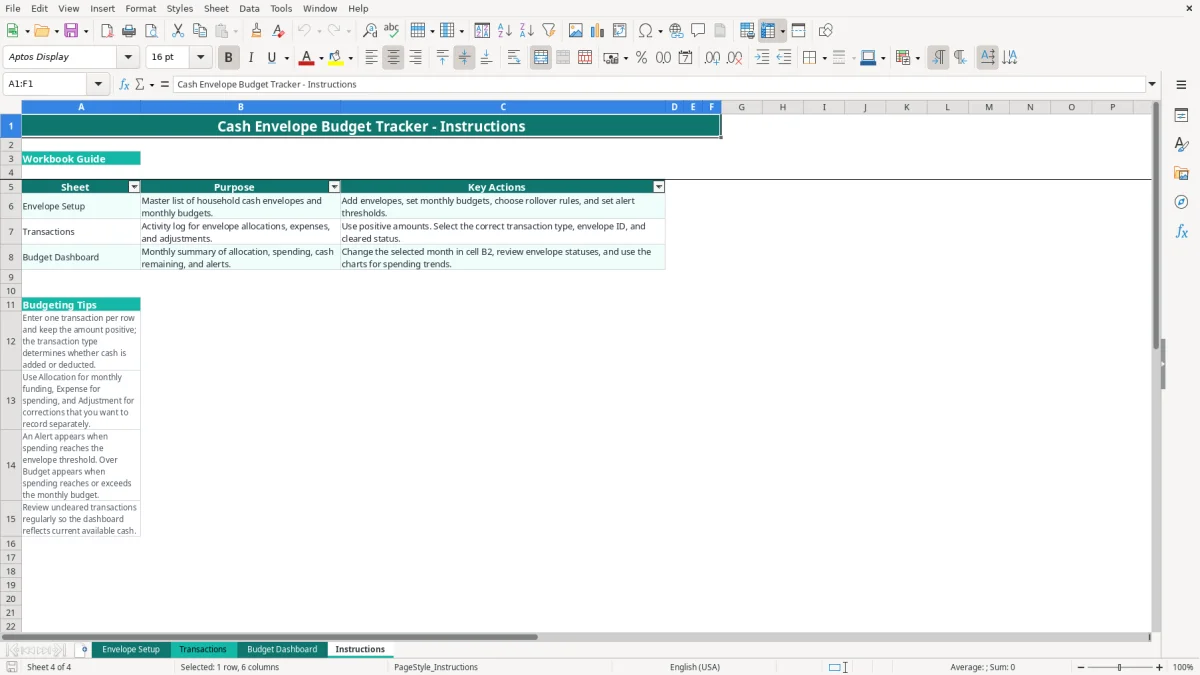Toggle Italic formatting
The height and width of the screenshot is (675, 1200).
(x=251, y=58)
